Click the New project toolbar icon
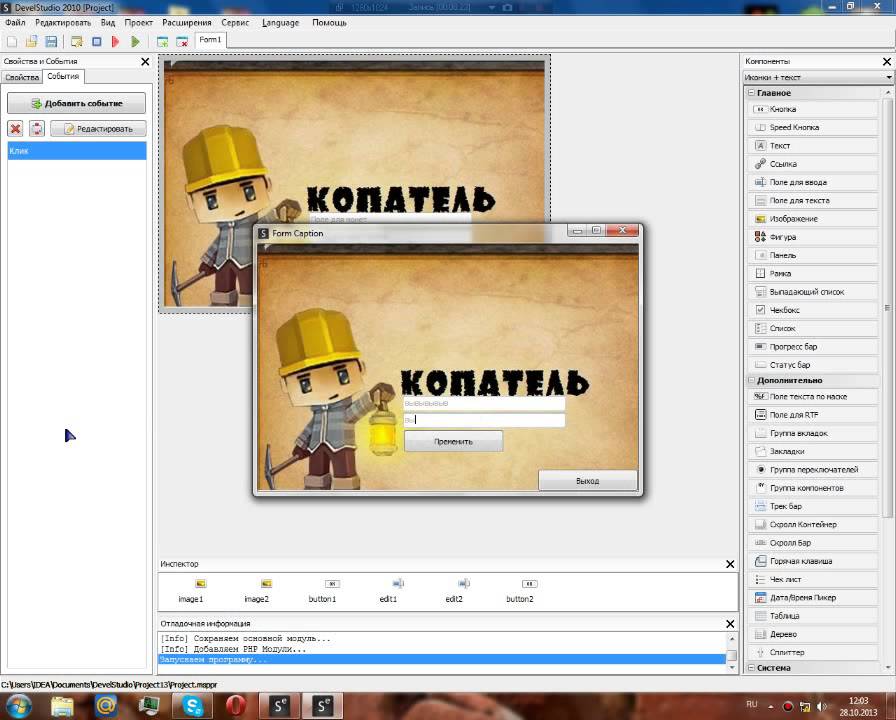The height and width of the screenshot is (720, 896). [x=12, y=41]
